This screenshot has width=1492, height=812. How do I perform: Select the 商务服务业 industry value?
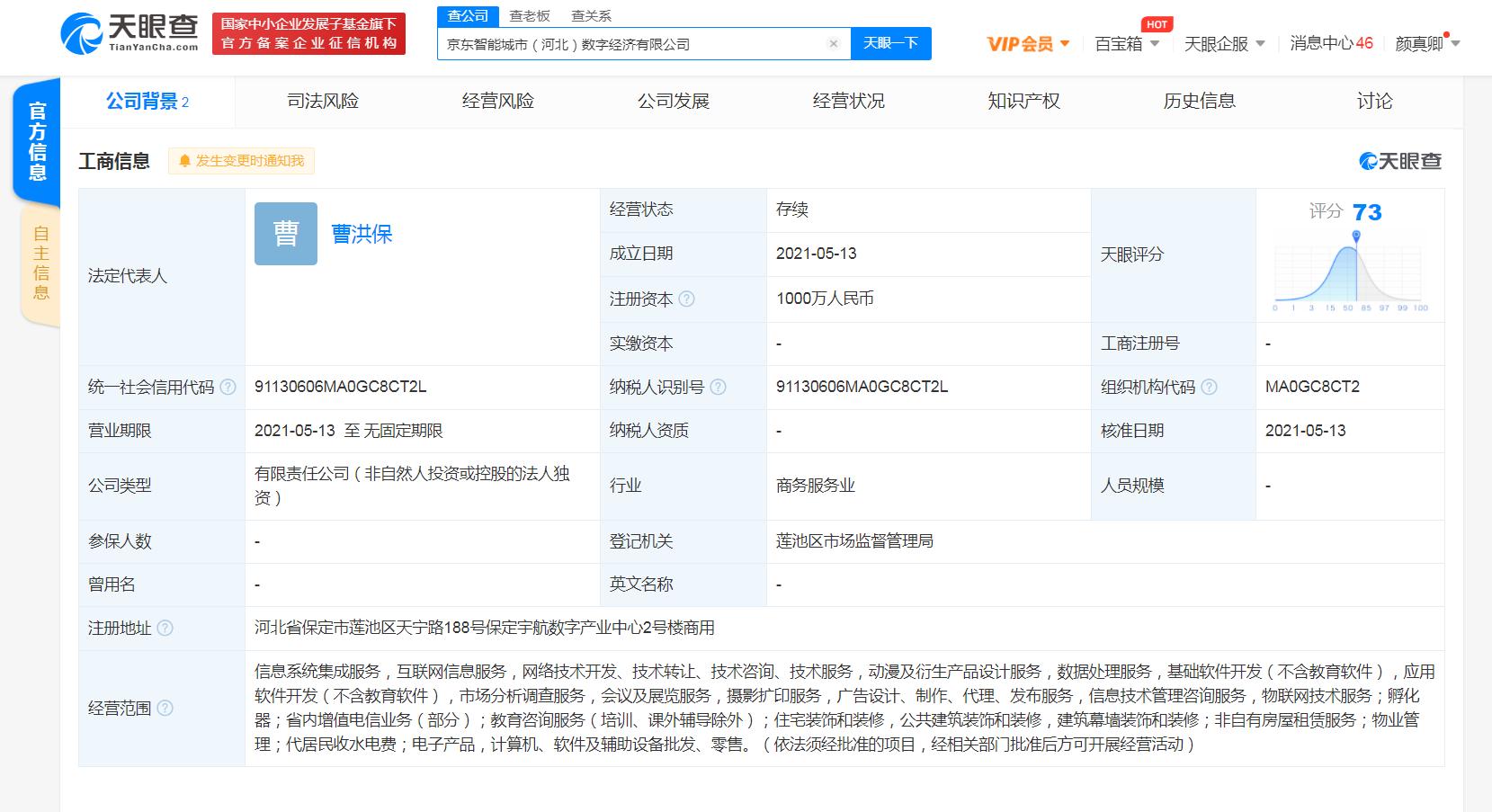[x=816, y=486]
